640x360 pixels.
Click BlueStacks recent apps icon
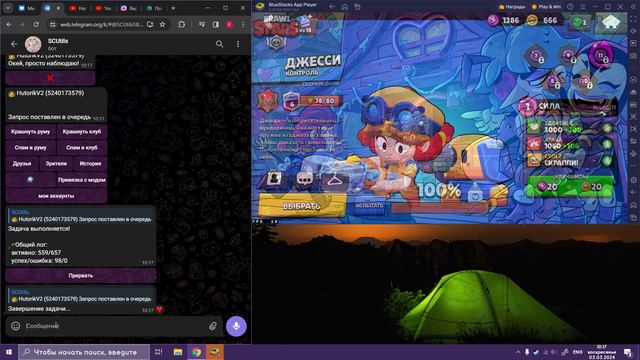(x=357, y=7)
